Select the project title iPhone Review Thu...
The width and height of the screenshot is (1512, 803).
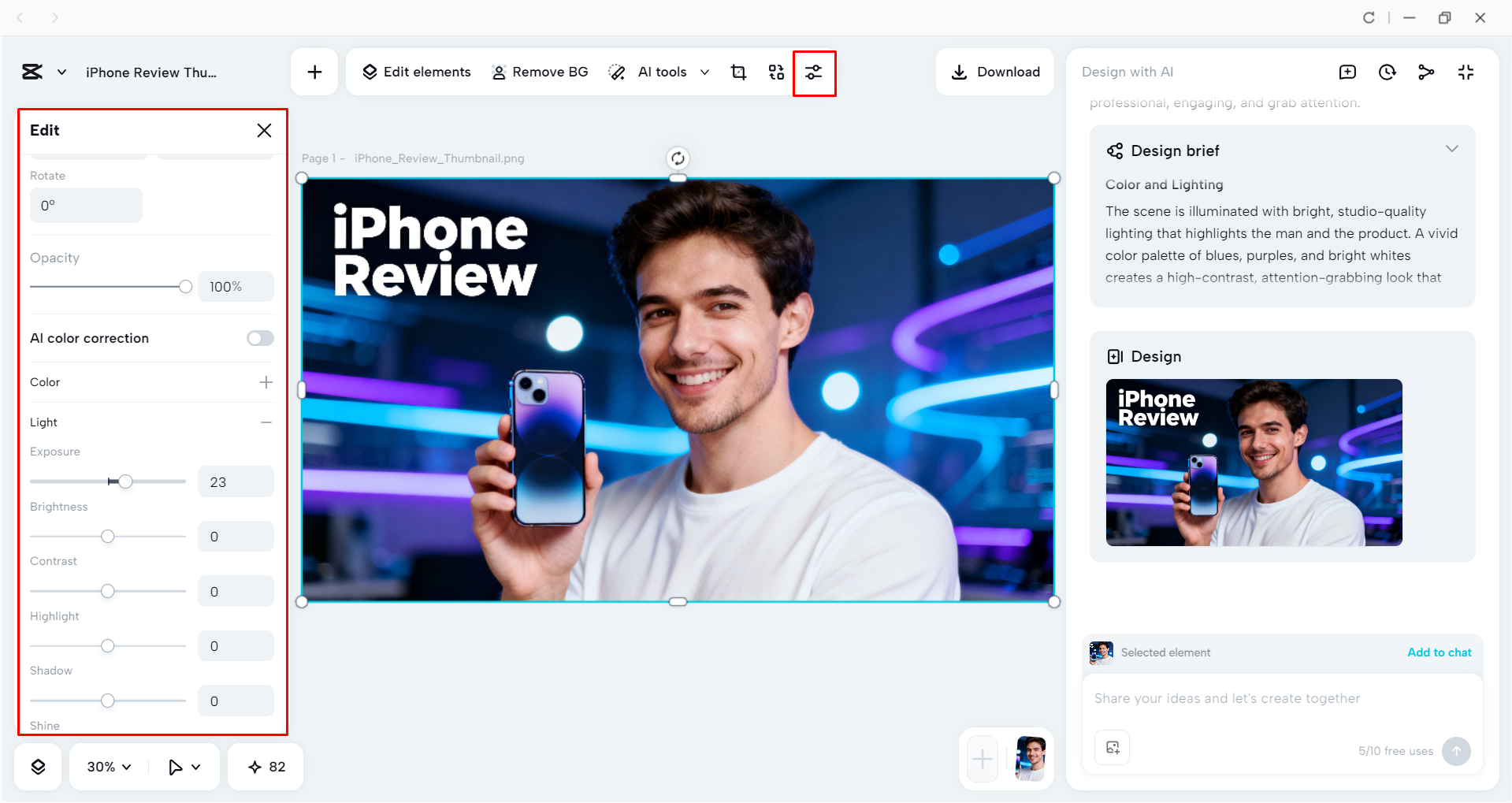[x=151, y=72]
